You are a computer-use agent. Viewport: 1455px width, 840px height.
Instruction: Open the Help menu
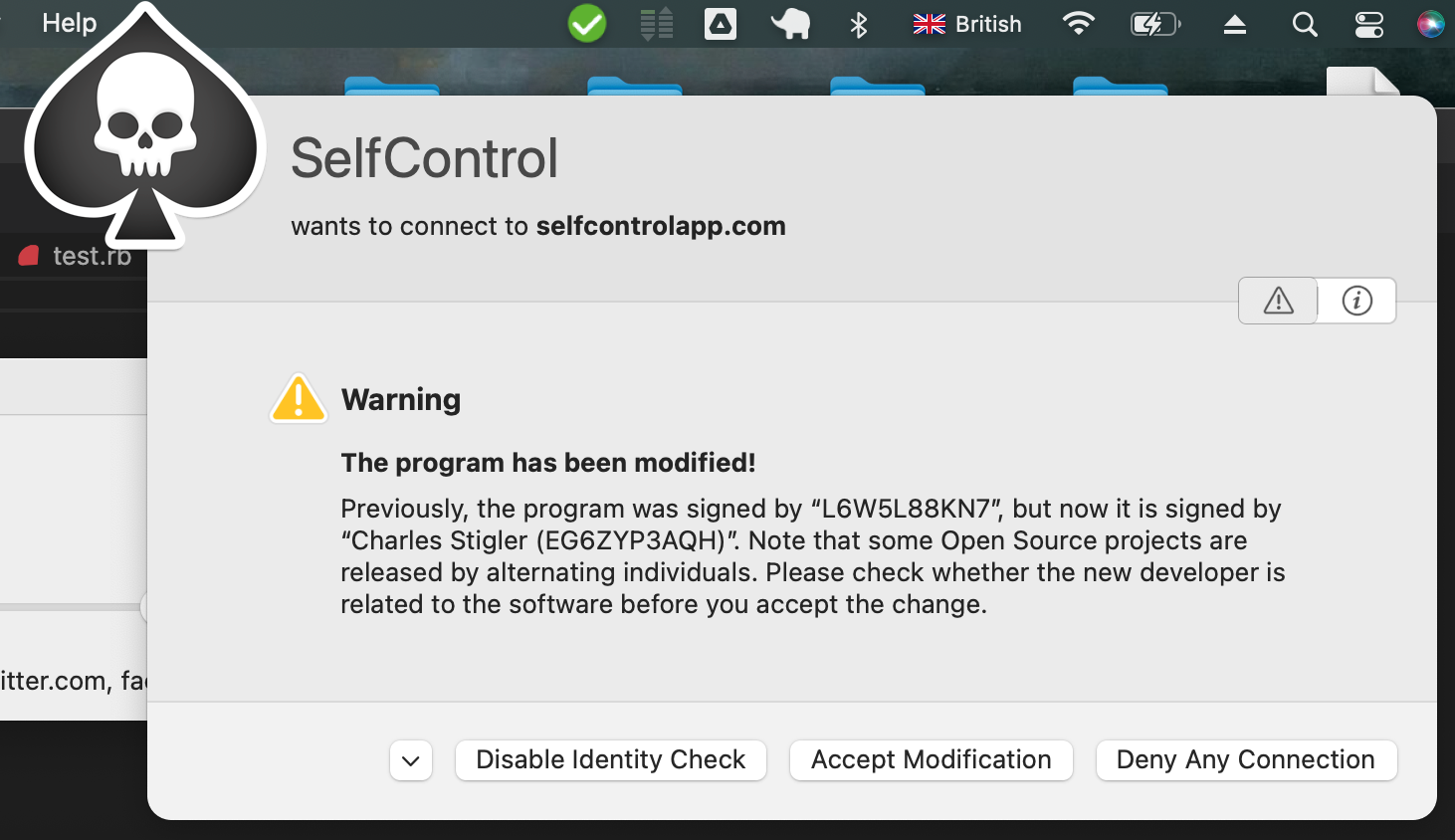coord(68,22)
